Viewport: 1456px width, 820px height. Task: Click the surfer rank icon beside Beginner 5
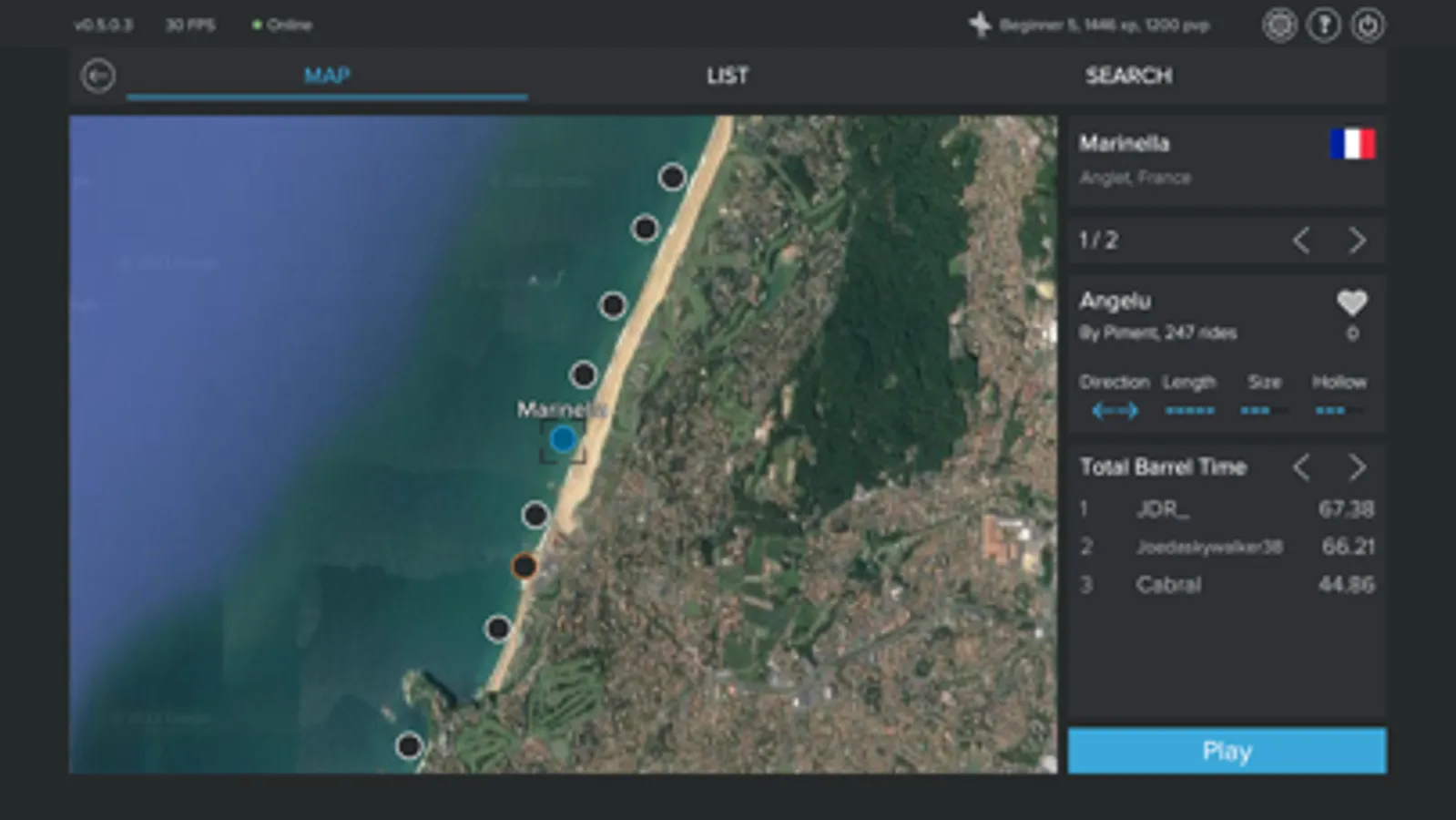tap(980, 25)
